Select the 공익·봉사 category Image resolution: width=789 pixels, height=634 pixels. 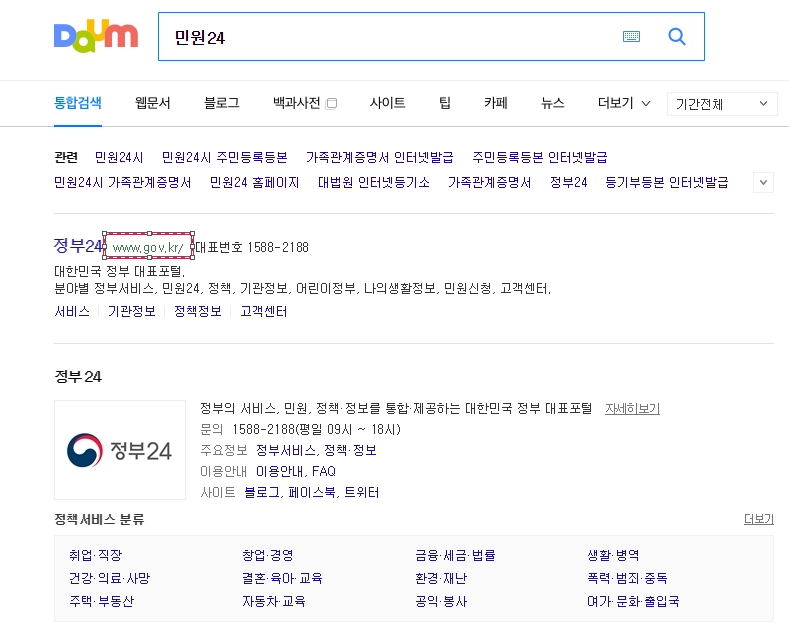441,601
